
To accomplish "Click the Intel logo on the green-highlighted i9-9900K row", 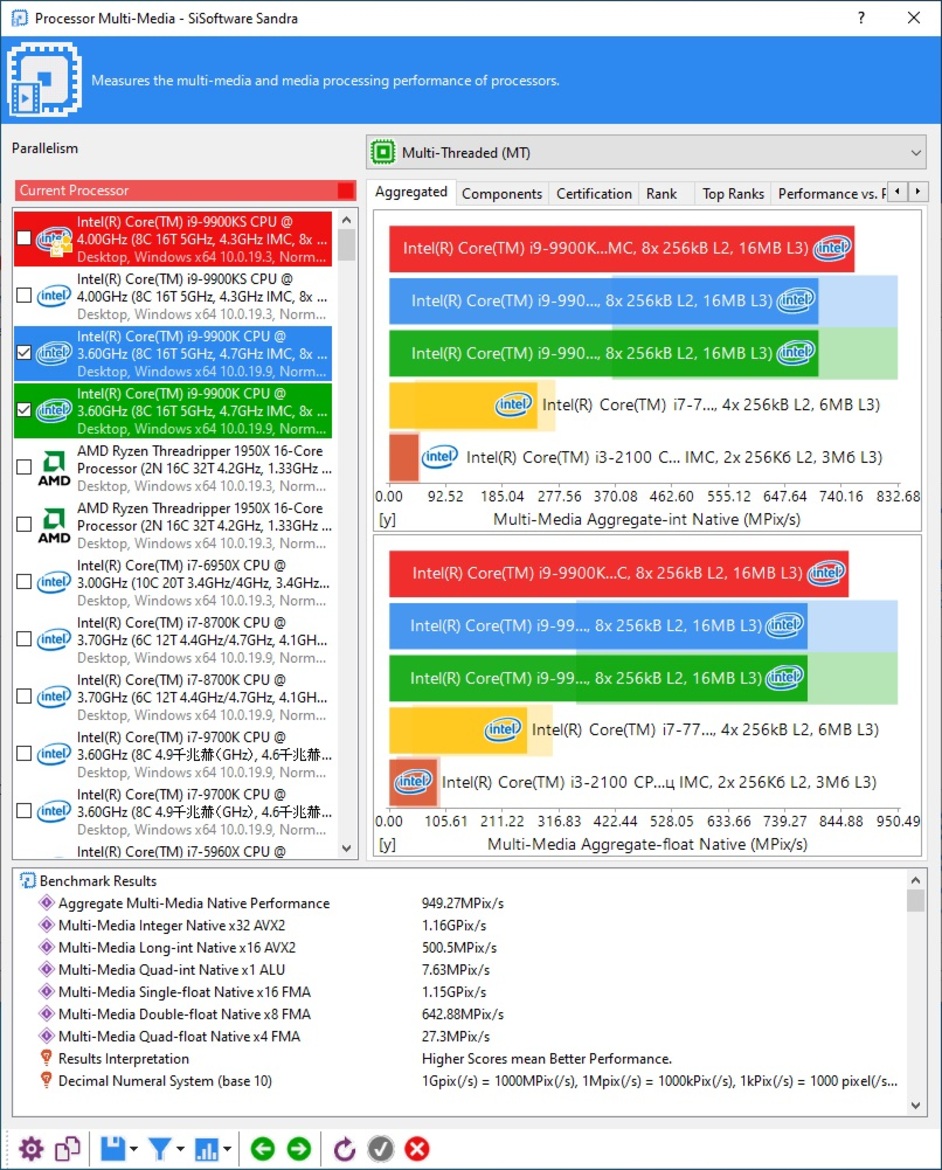I will [x=54, y=410].
